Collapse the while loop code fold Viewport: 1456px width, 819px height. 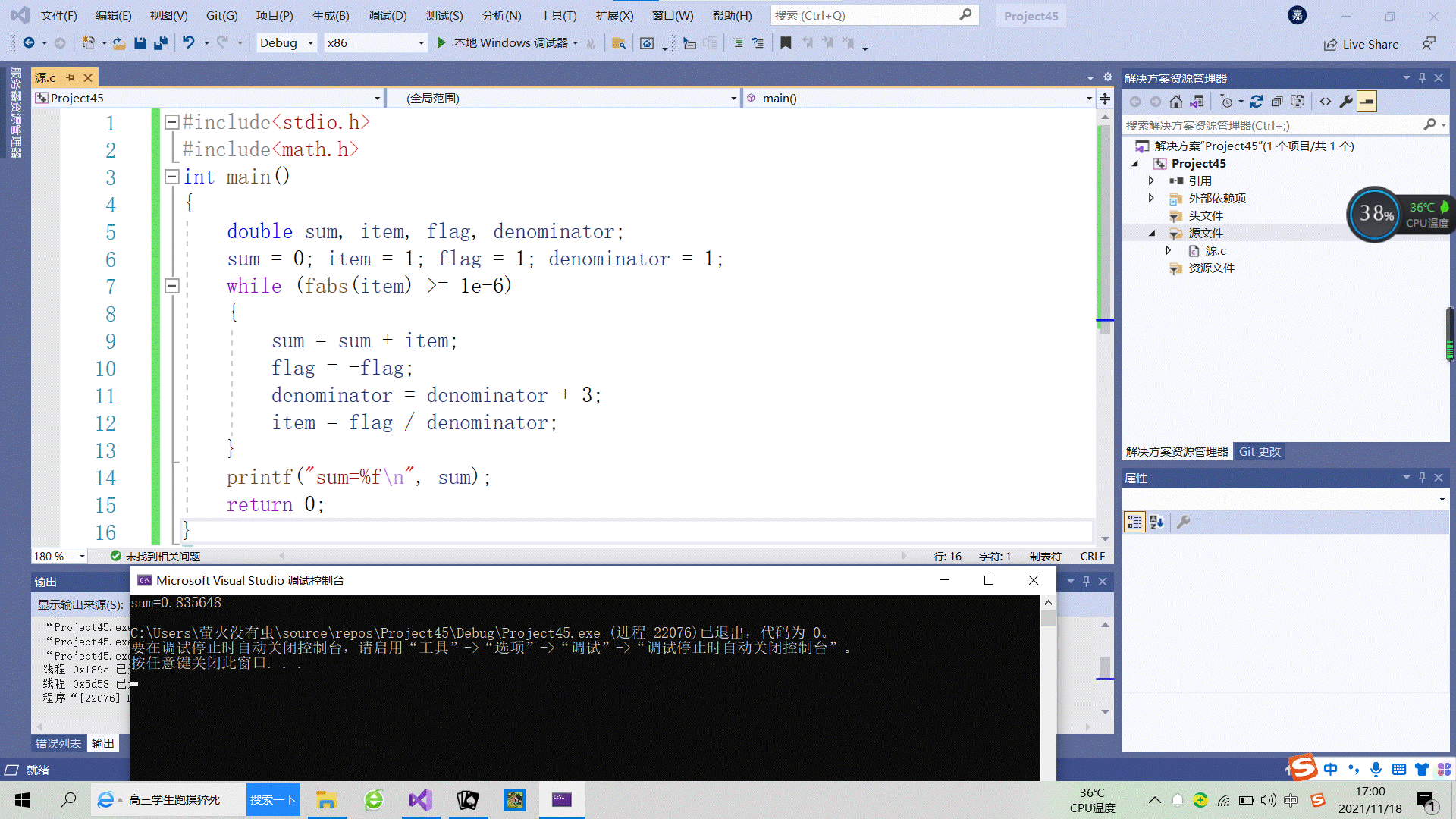pos(172,286)
